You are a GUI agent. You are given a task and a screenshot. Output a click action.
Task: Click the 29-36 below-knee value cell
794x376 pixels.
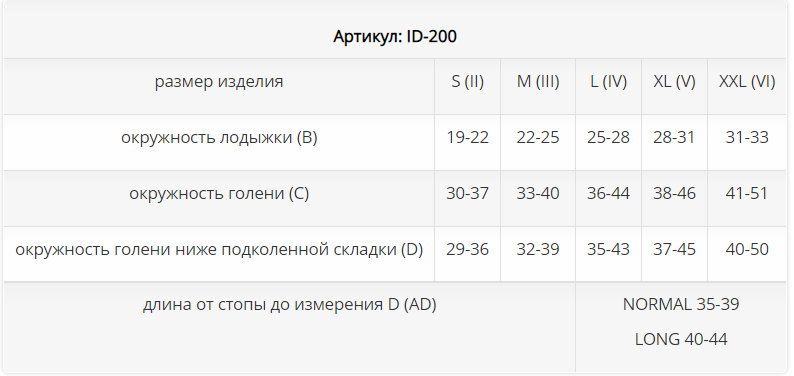point(467,249)
